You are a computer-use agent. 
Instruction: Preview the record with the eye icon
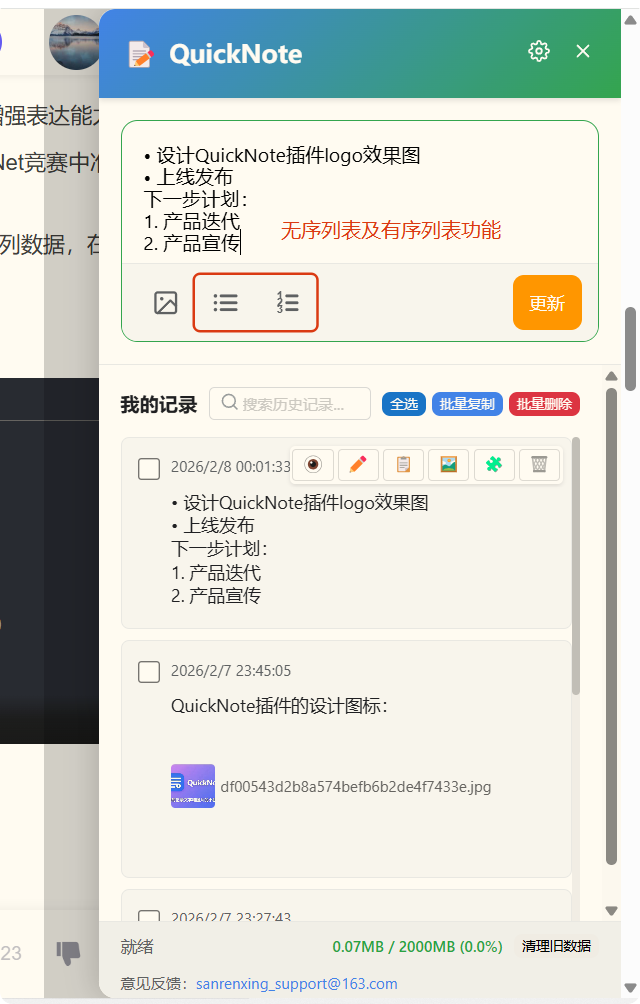pos(313,464)
